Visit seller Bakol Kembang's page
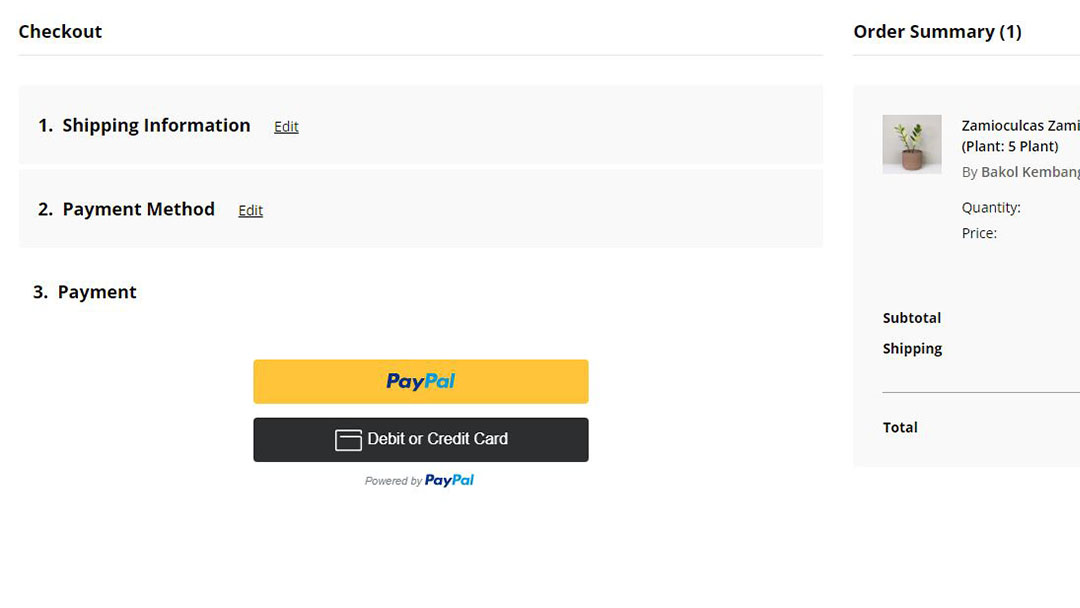1080x608 pixels. click(1030, 172)
